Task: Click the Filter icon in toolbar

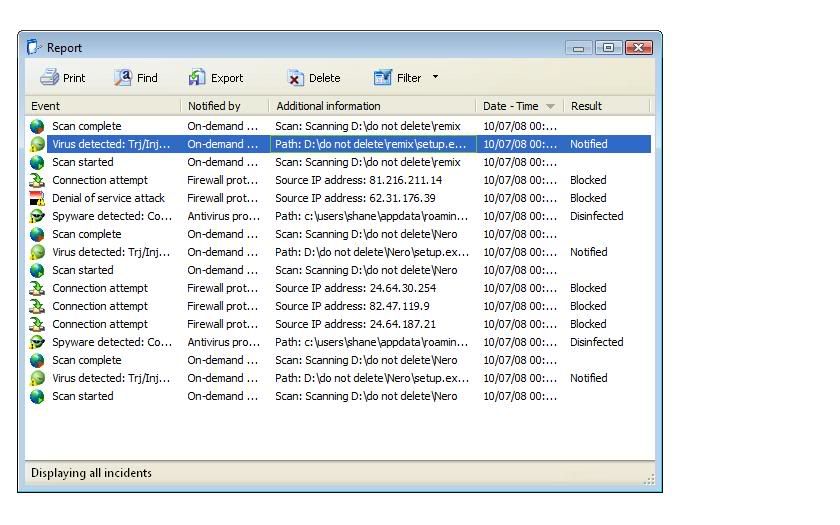Action: click(383, 78)
